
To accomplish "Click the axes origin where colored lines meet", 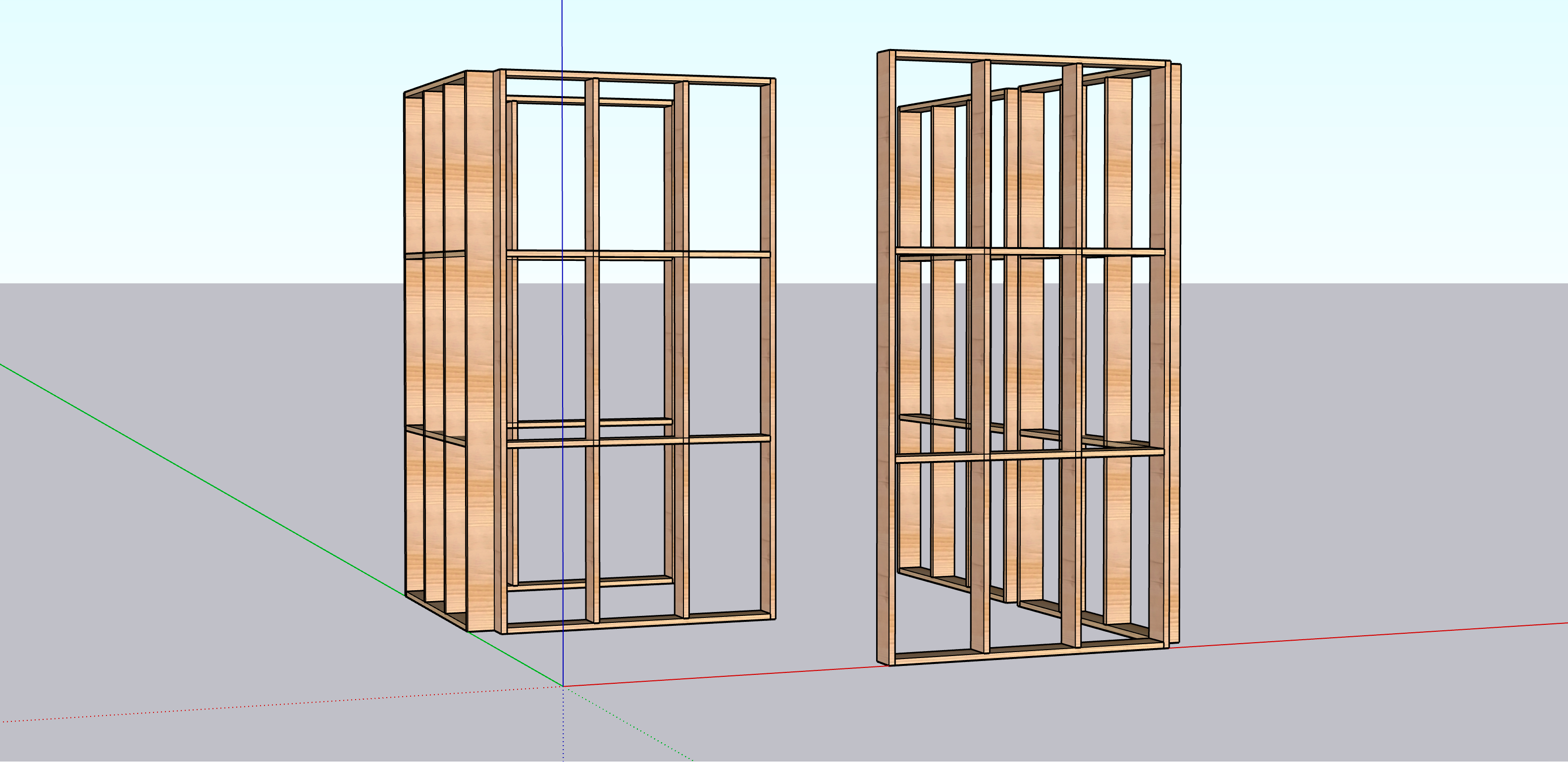I will click(x=563, y=687).
